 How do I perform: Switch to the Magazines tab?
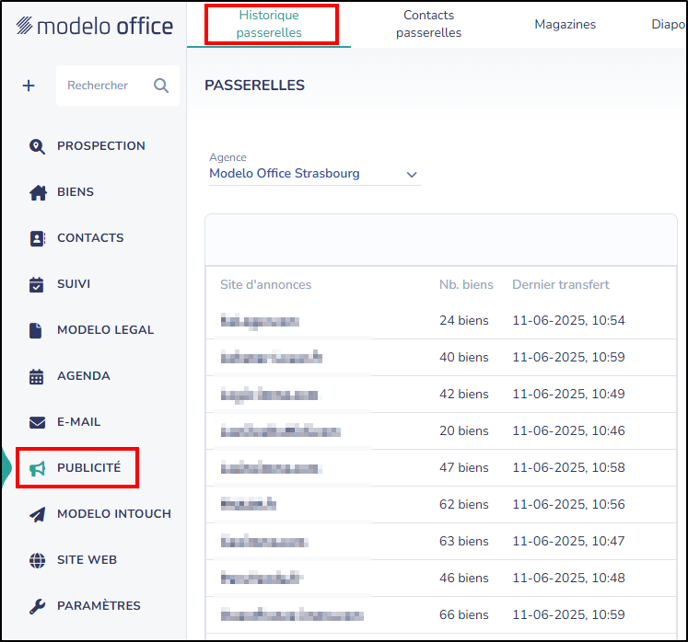565,24
